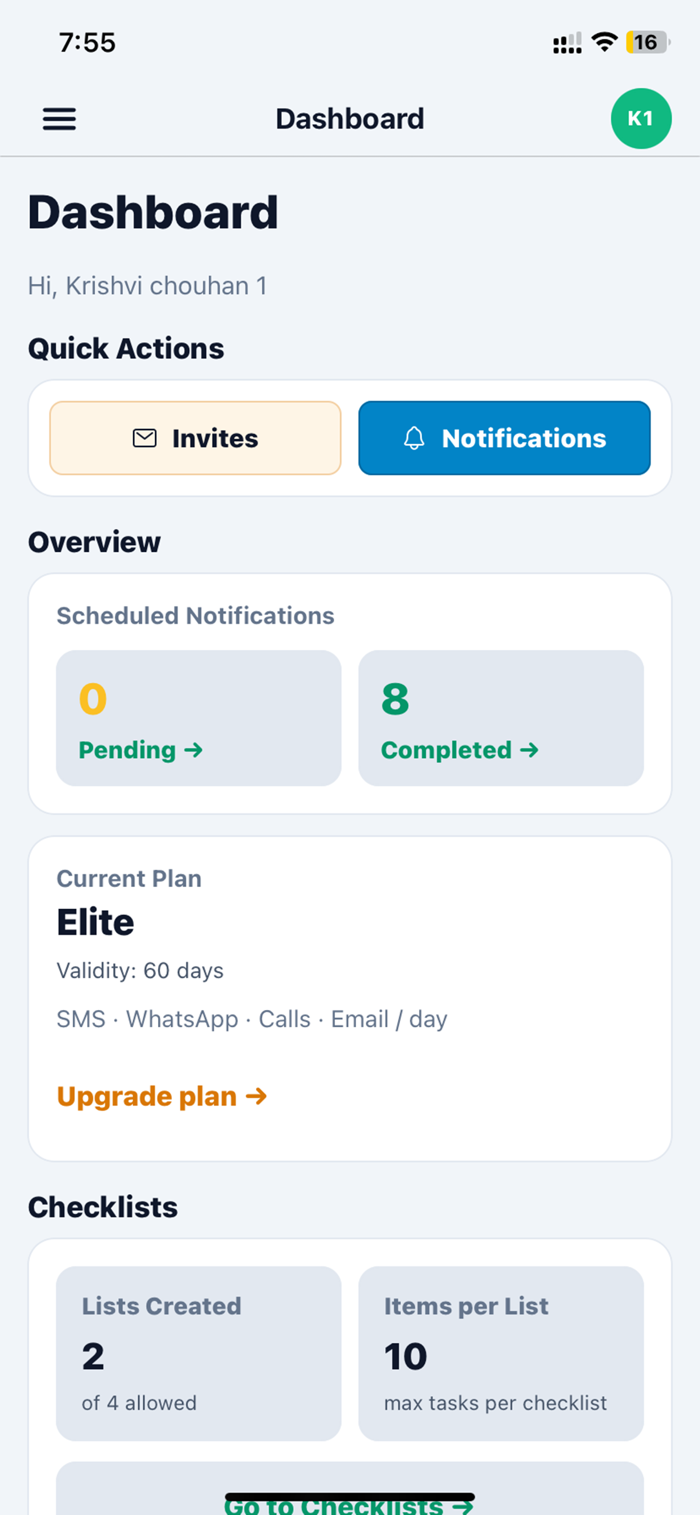The height and width of the screenshot is (1515, 700).
Task: Tap the envelope icon on Invites
Action: coord(145,438)
